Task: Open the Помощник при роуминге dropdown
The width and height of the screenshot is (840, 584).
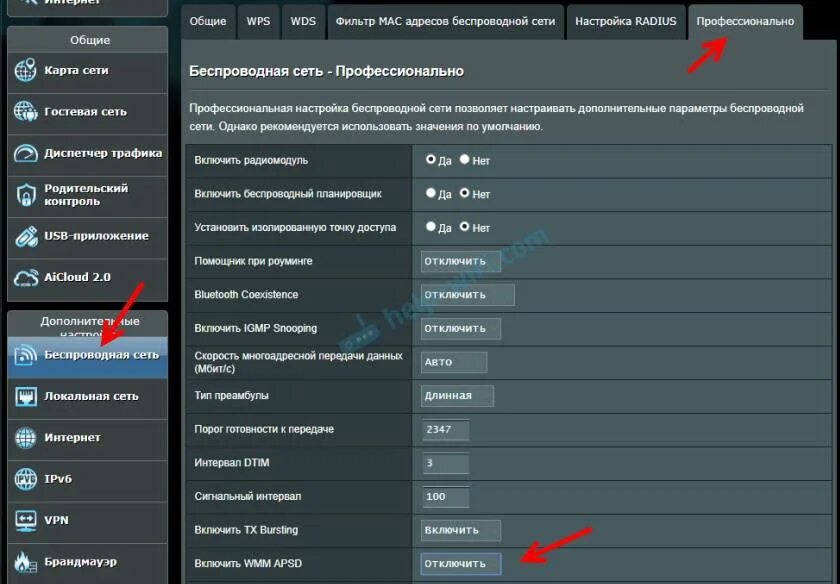Action: 461,261
